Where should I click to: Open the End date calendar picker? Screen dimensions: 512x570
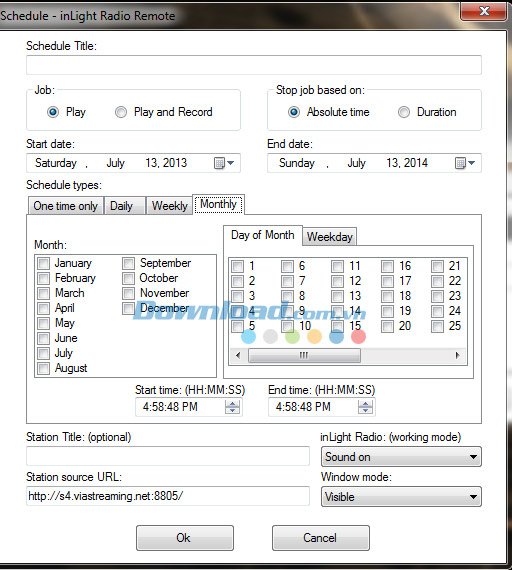pyautogui.click(x=465, y=163)
